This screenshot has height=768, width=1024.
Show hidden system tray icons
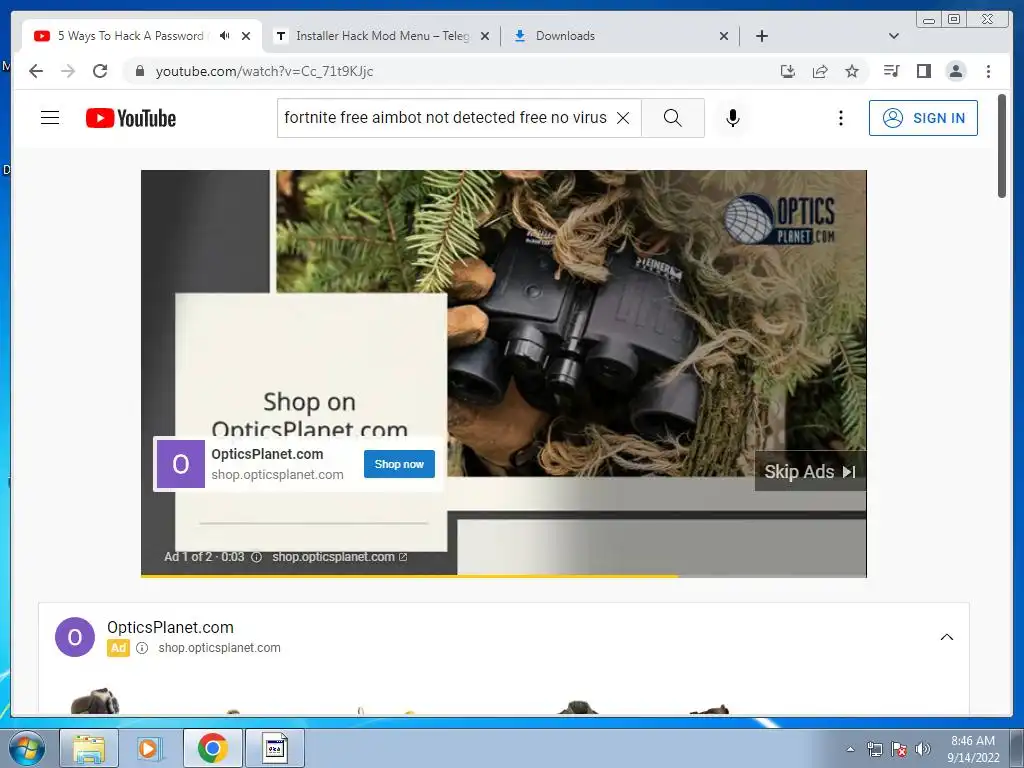(x=850, y=749)
